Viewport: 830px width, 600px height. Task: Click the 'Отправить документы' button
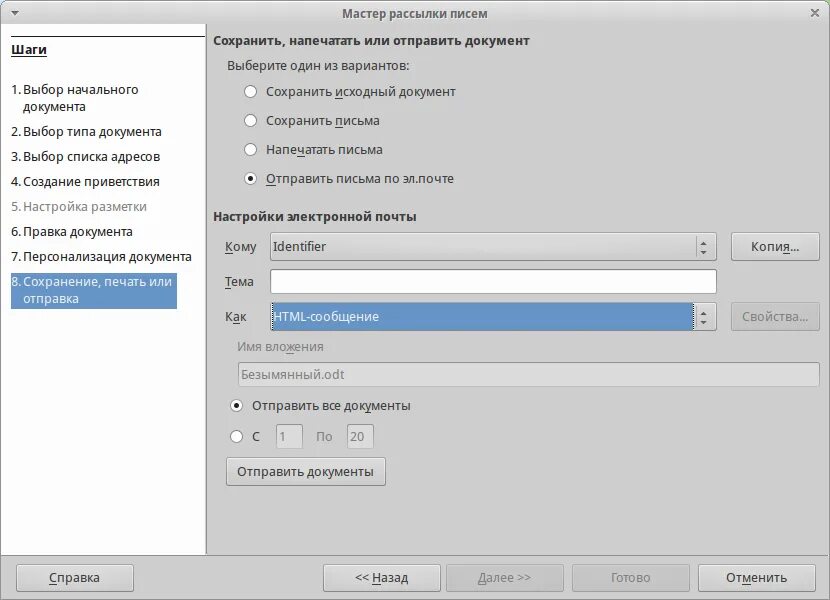(305, 472)
